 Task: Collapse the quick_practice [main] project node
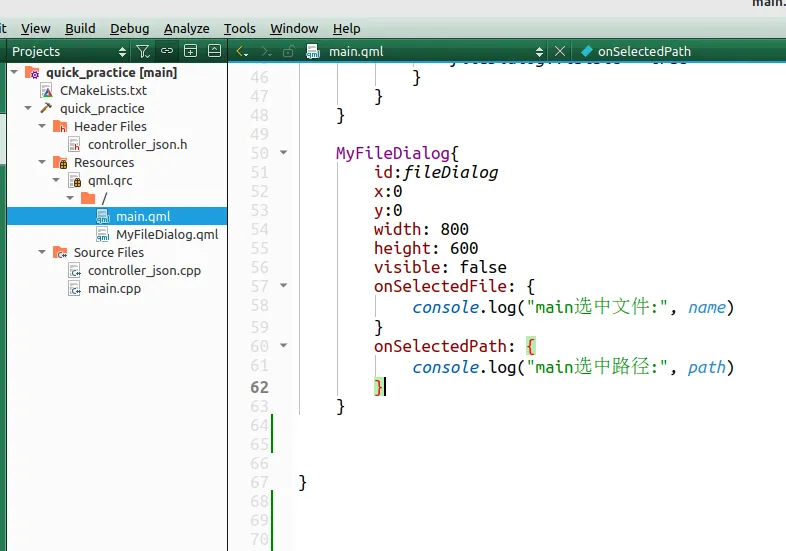click(x=15, y=72)
